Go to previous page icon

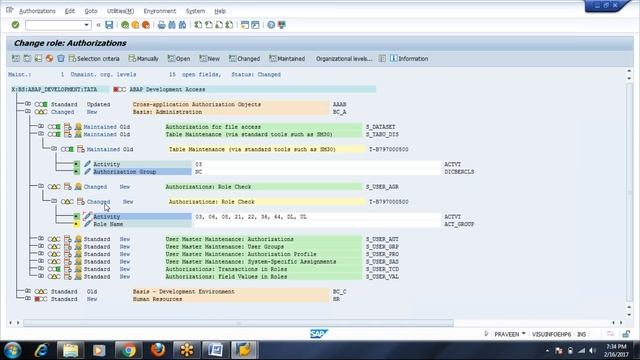click(x=209, y=25)
